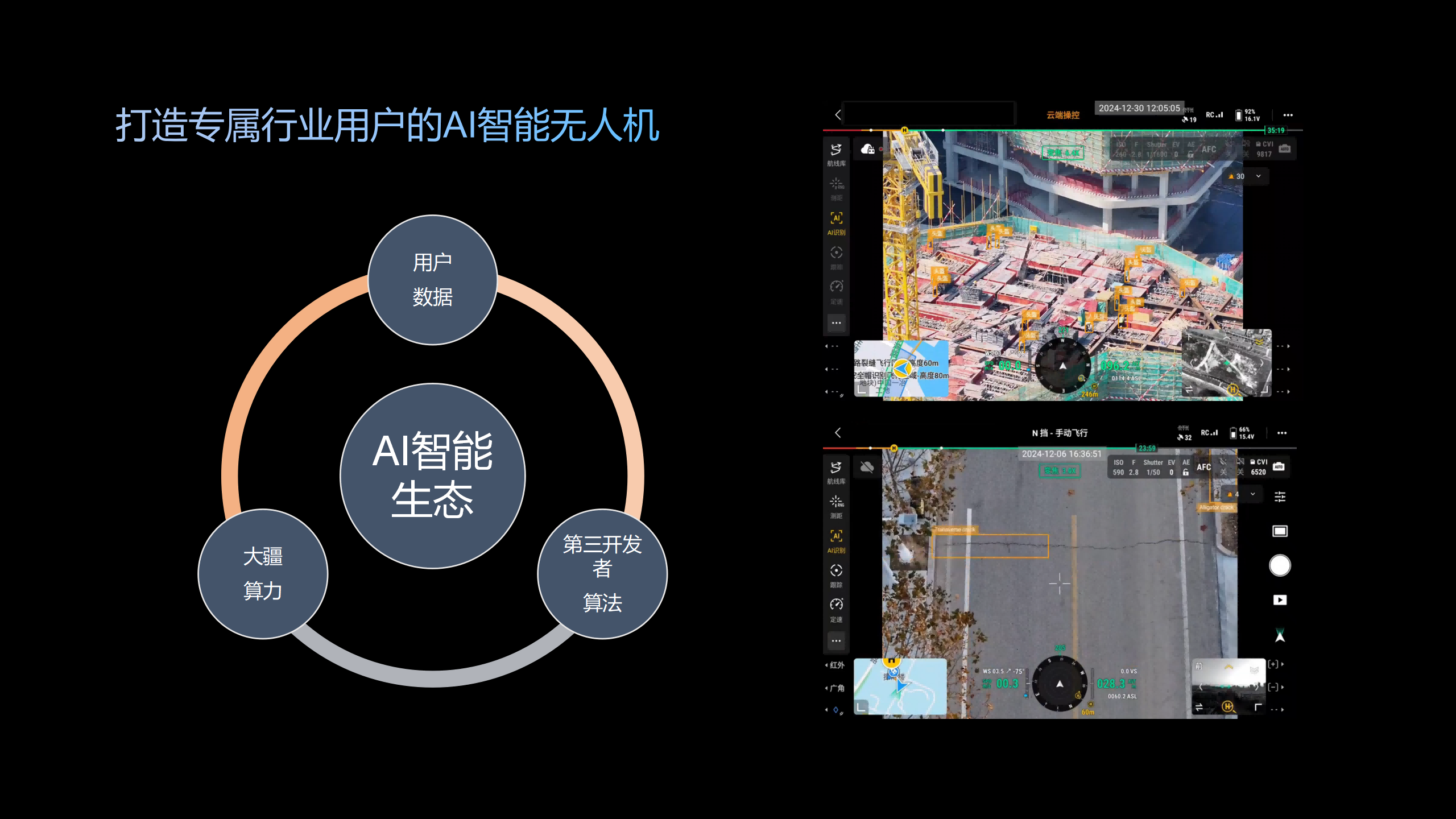The height and width of the screenshot is (819, 1456).
Task: Click the disconnected cloud icon in lower screenshot
Action: pyautogui.click(x=867, y=468)
